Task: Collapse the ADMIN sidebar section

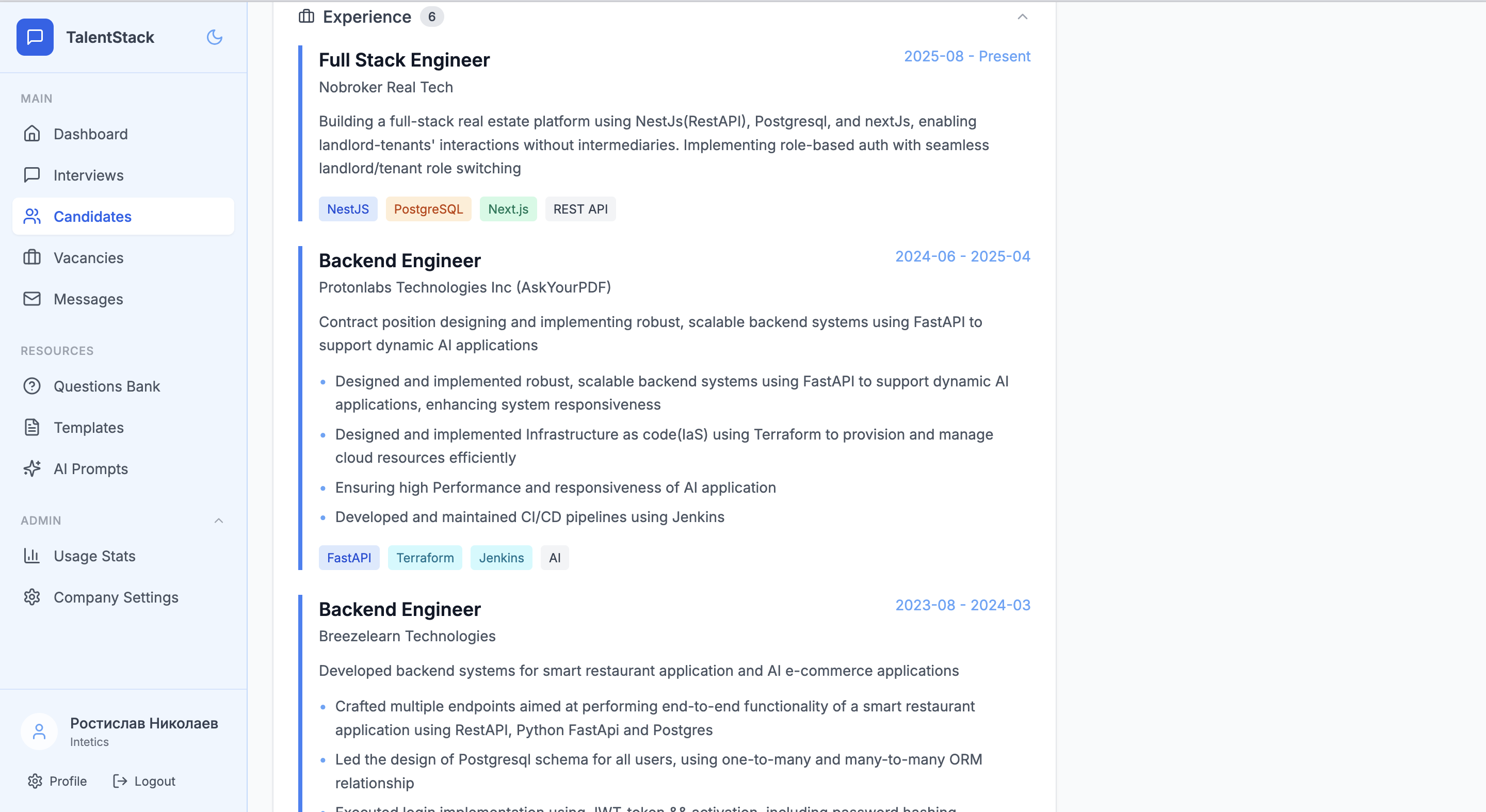Action: (219, 520)
